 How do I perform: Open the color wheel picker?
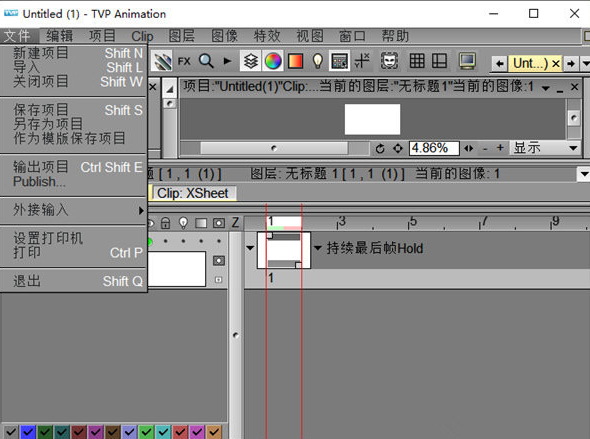(273, 61)
